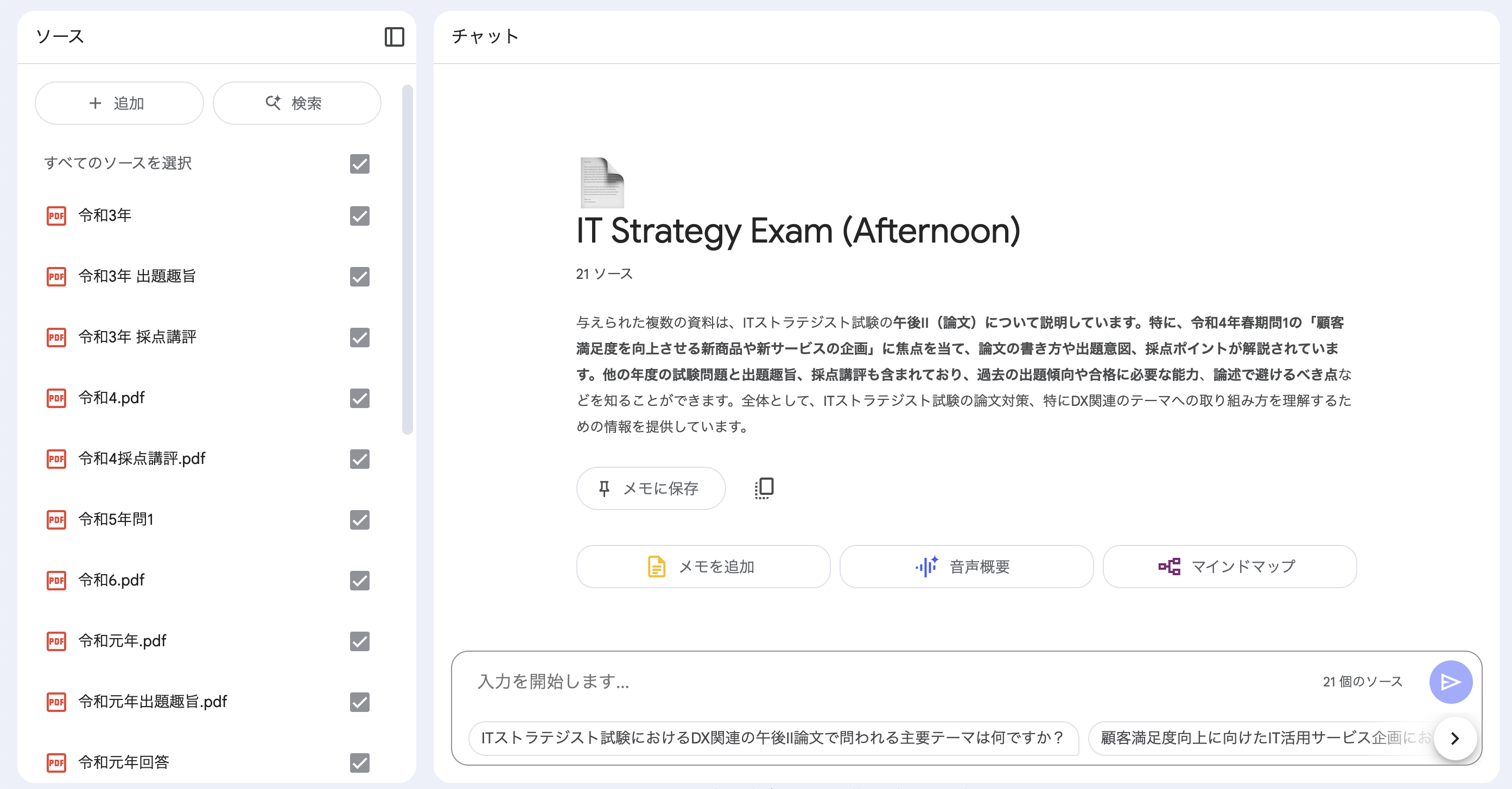Click the 21 個のソース label in input

1362,682
